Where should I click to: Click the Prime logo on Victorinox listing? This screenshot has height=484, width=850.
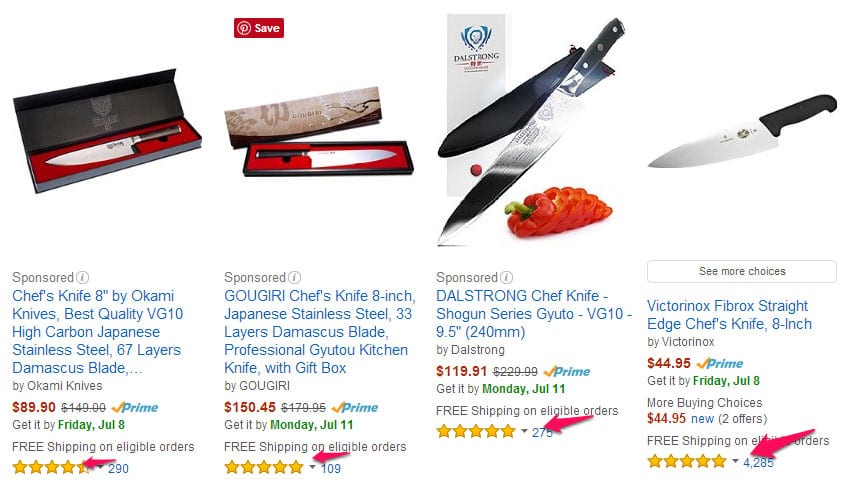(x=719, y=363)
